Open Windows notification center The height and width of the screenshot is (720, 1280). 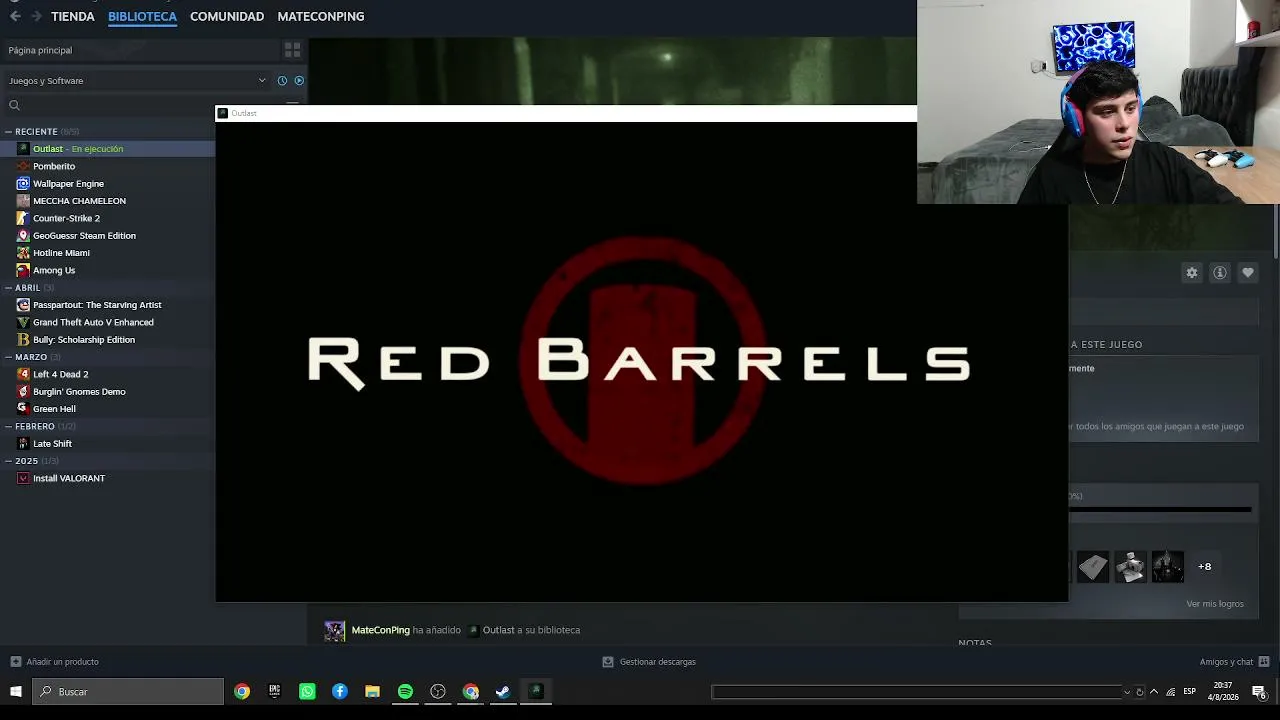[1259, 691]
